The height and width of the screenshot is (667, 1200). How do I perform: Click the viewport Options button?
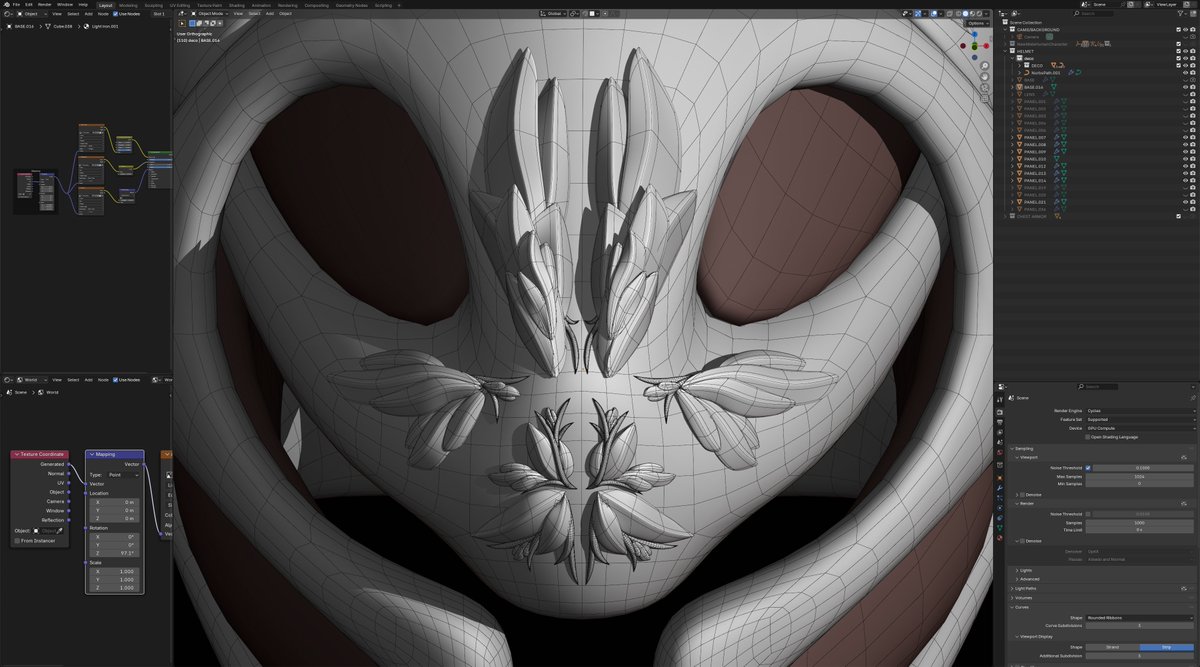point(978,23)
